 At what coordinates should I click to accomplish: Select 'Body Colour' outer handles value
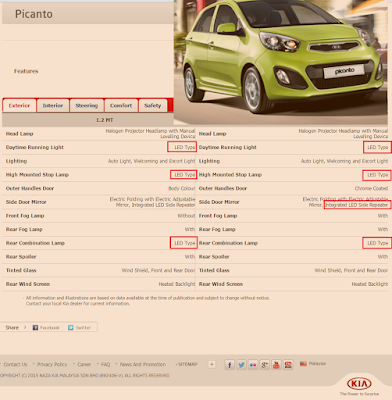tap(182, 188)
